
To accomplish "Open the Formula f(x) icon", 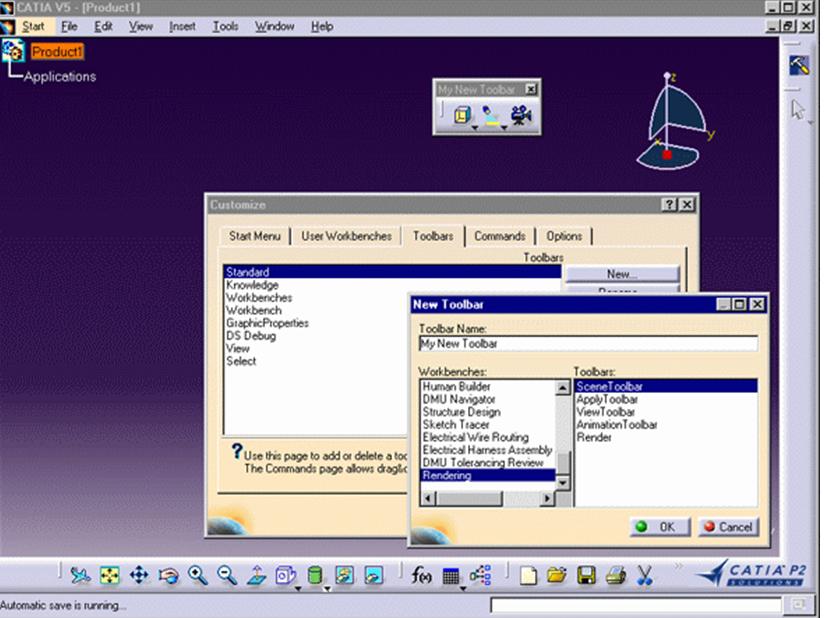I will click(x=421, y=575).
